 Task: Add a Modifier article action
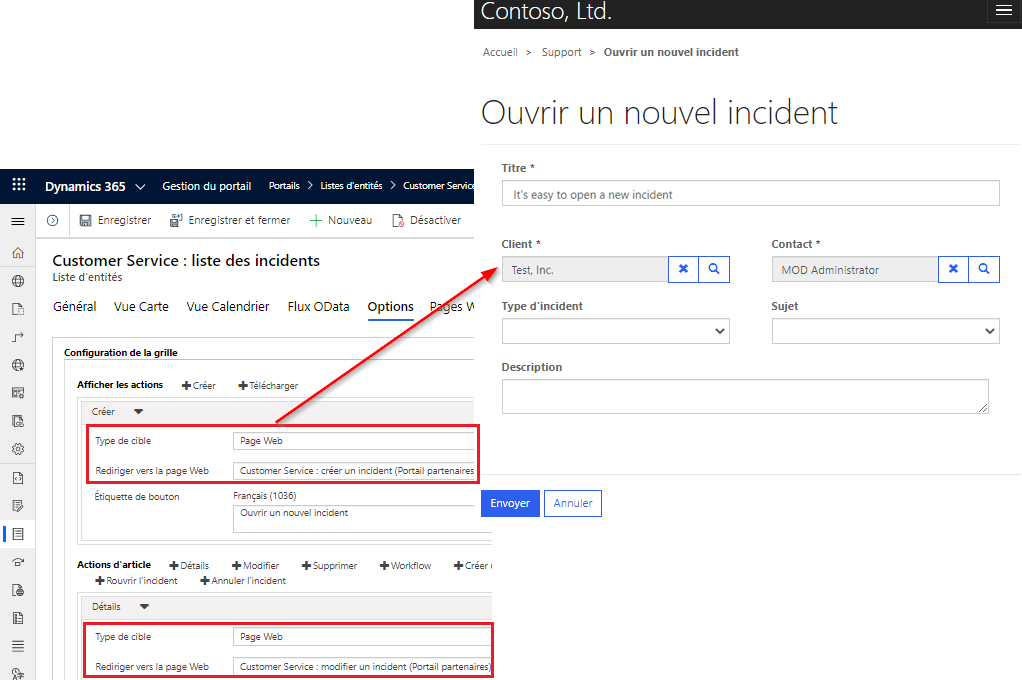click(256, 565)
